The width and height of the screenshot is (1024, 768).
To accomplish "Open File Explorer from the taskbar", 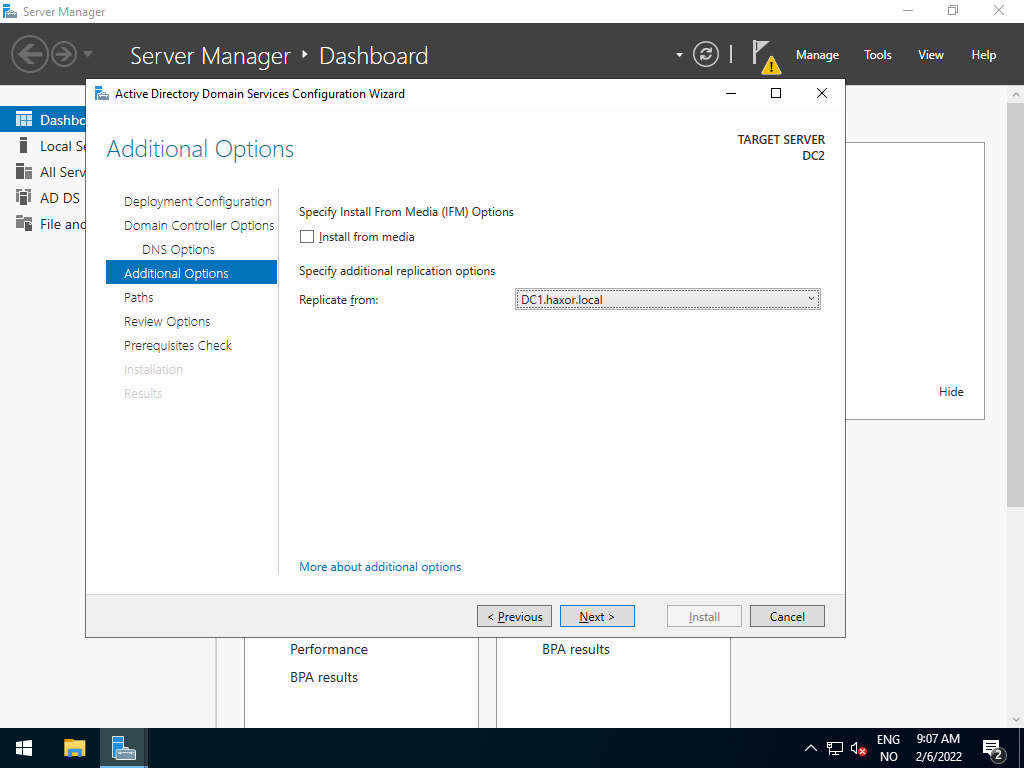I will (x=75, y=748).
